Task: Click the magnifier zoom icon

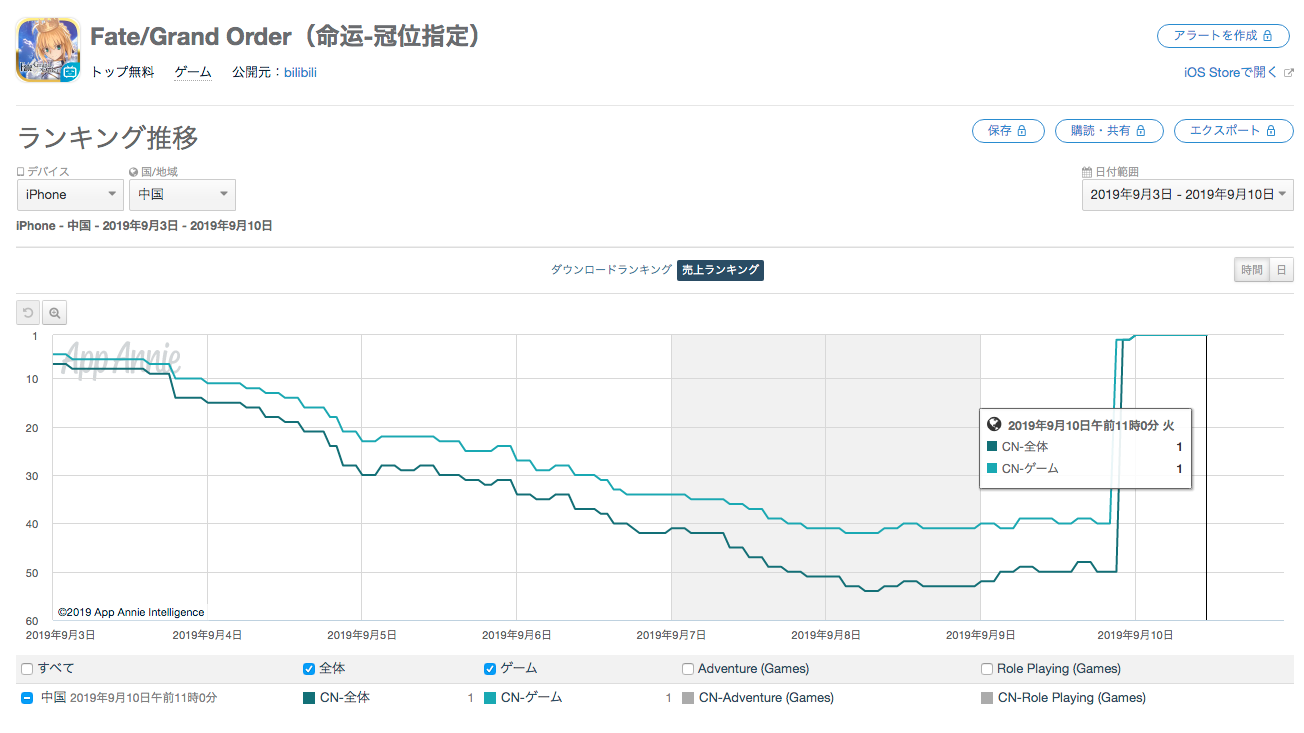Action: pyautogui.click(x=54, y=313)
